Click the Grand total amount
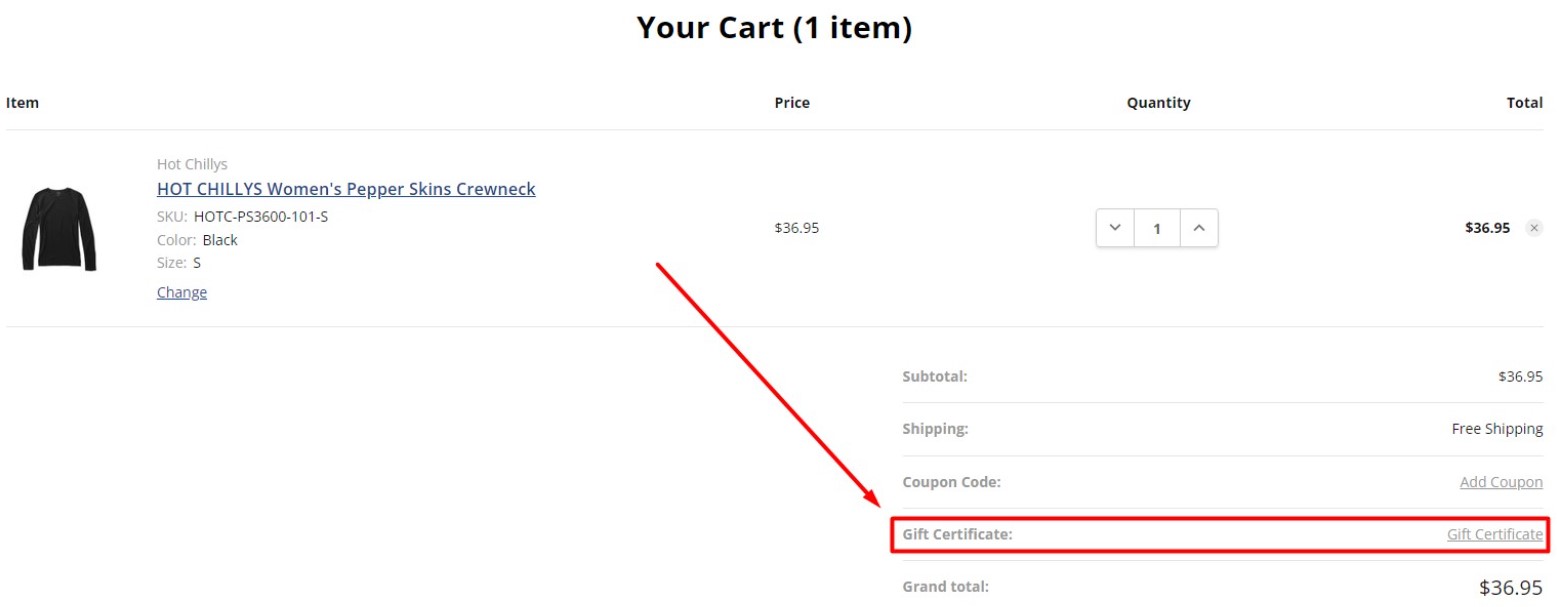 (1510, 587)
